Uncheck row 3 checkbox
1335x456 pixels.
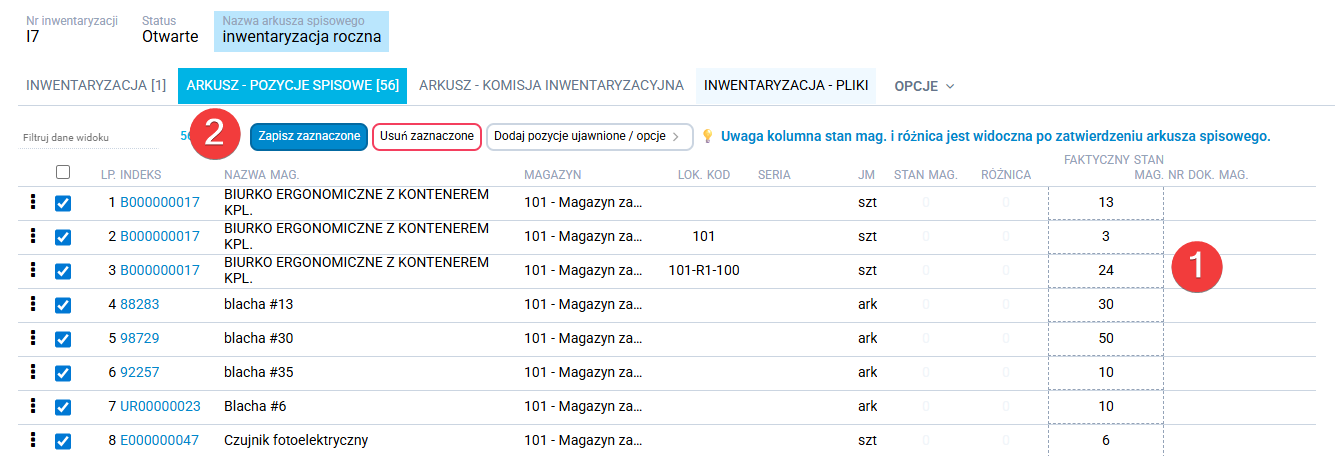[x=63, y=271]
